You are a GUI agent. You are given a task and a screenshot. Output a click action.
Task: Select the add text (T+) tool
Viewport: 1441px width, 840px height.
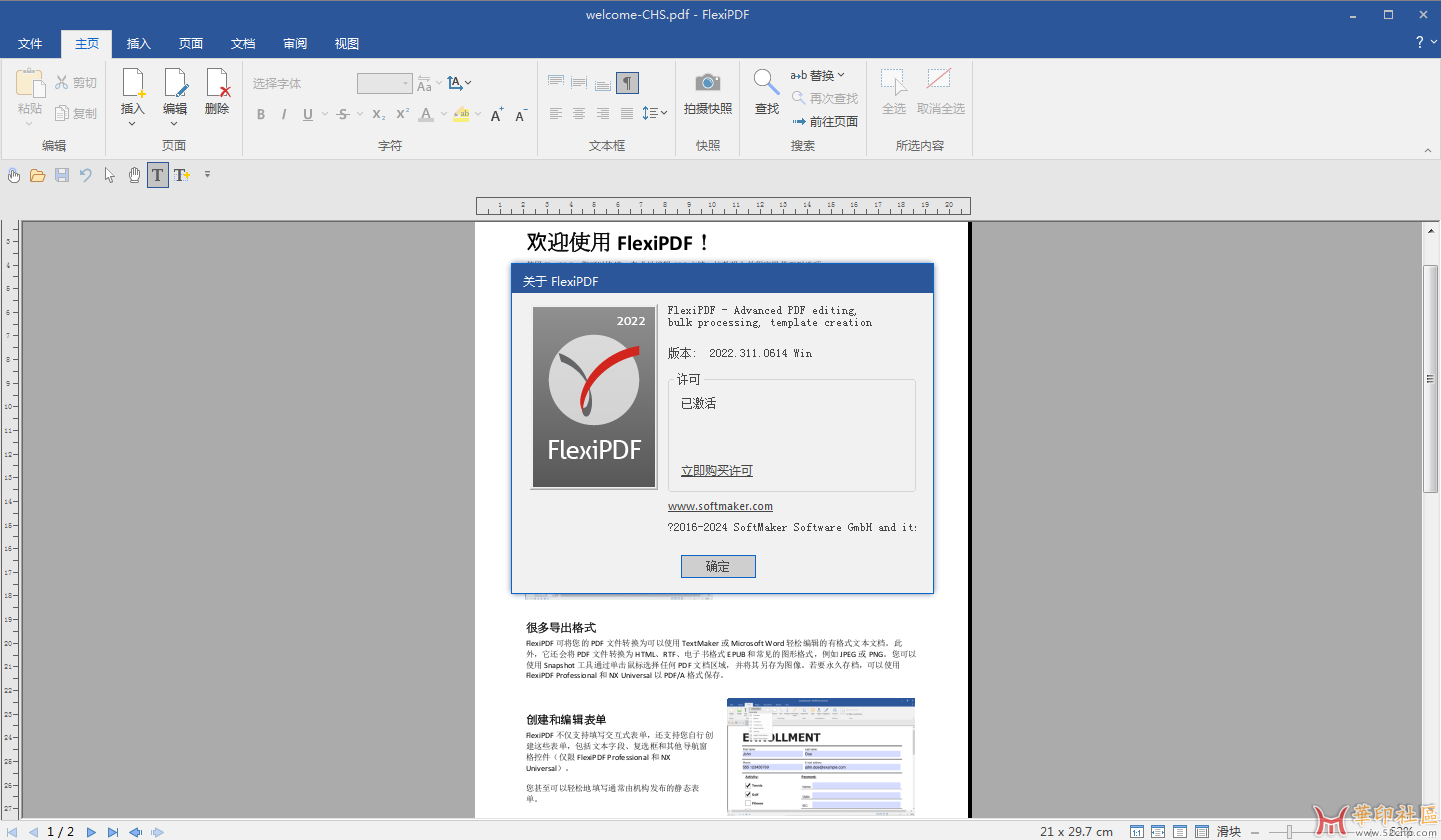click(x=182, y=176)
